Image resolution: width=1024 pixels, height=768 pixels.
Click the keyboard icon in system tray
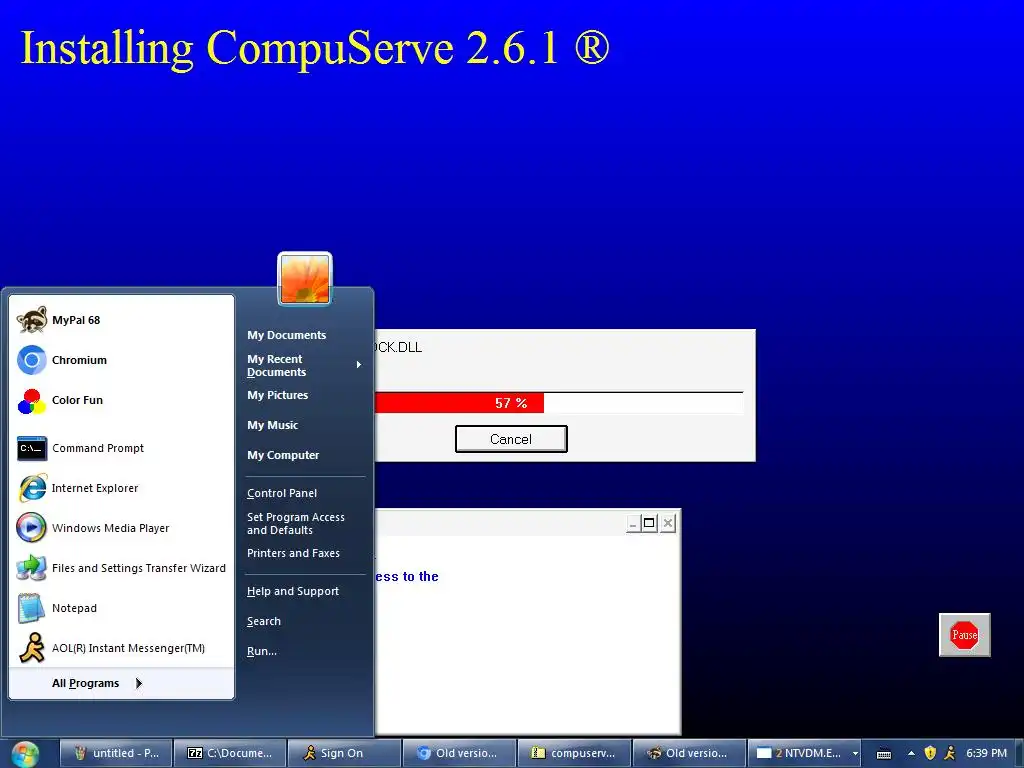click(x=884, y=754)
